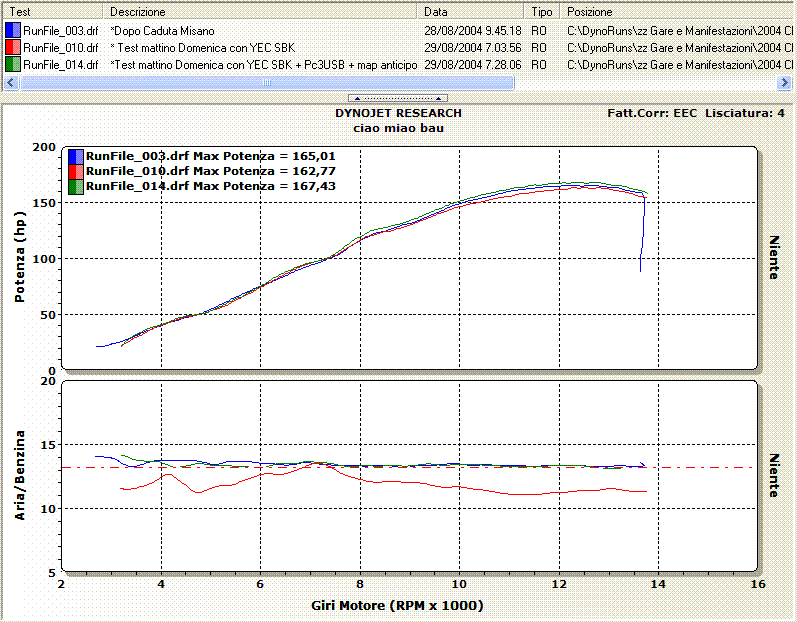Image resolution: width=797 pixels, height=622 pixels.
Task: Click legend text 'RunFile_003.drf Max Potenza = 165,01'
Action: point(210,156)
